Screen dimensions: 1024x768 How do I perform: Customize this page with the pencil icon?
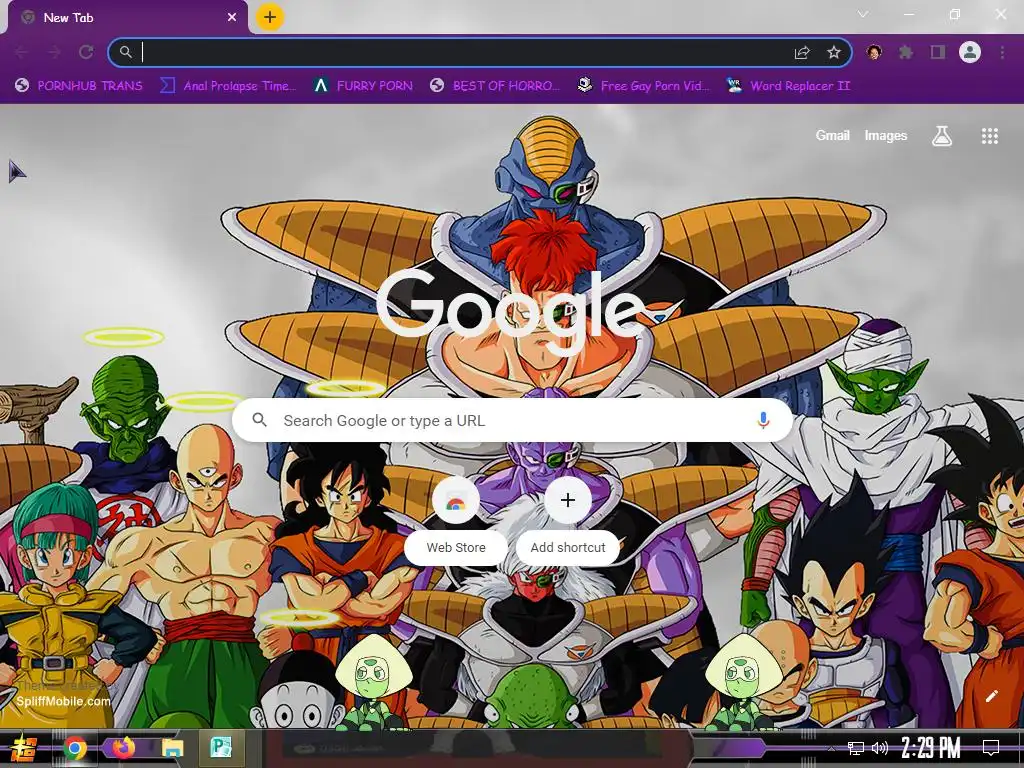click(991, 696)
